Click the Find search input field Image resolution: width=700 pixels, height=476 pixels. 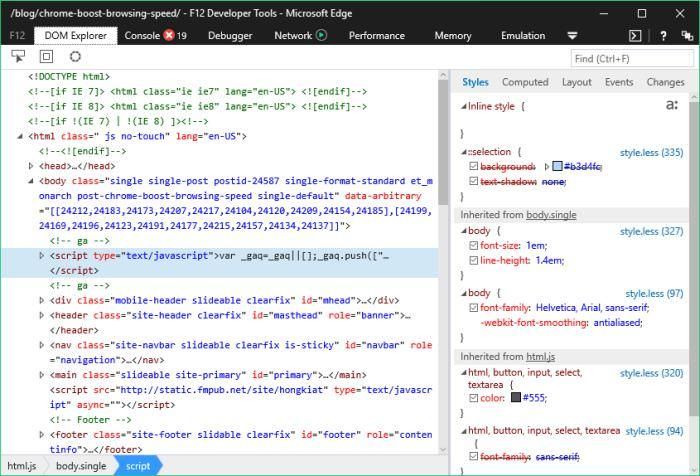coord(632,58)
